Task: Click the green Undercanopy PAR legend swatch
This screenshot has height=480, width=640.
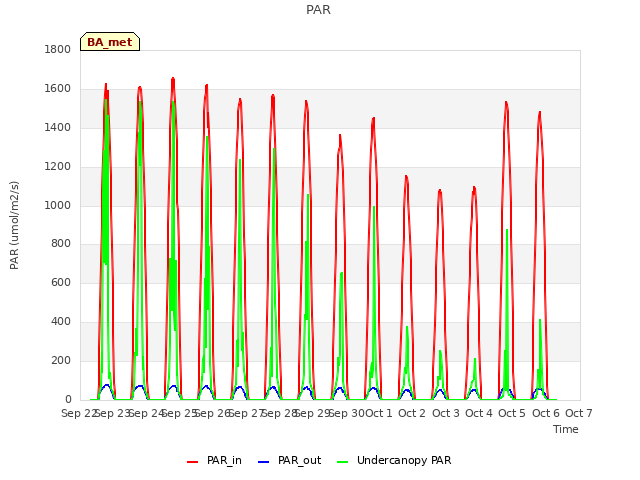Action: [x=343, y=462]
